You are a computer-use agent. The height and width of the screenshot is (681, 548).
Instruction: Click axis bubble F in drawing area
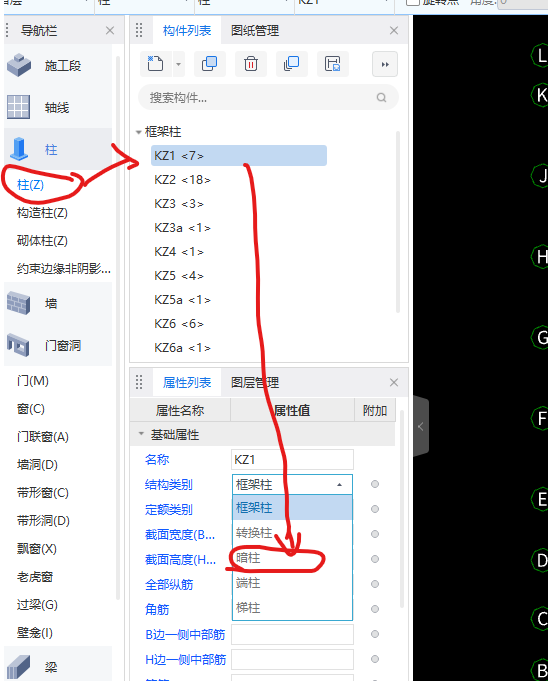coord(540,418)
